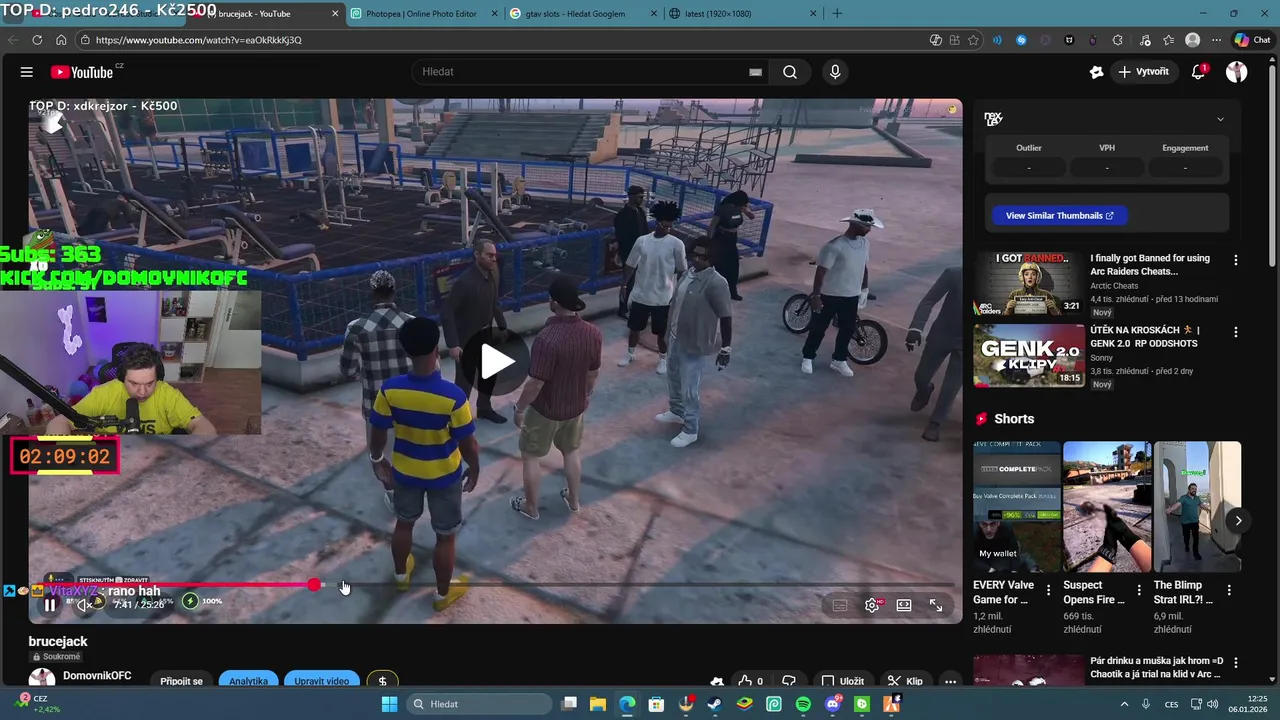Open Steam from the taskbar

tap(715, 704)
